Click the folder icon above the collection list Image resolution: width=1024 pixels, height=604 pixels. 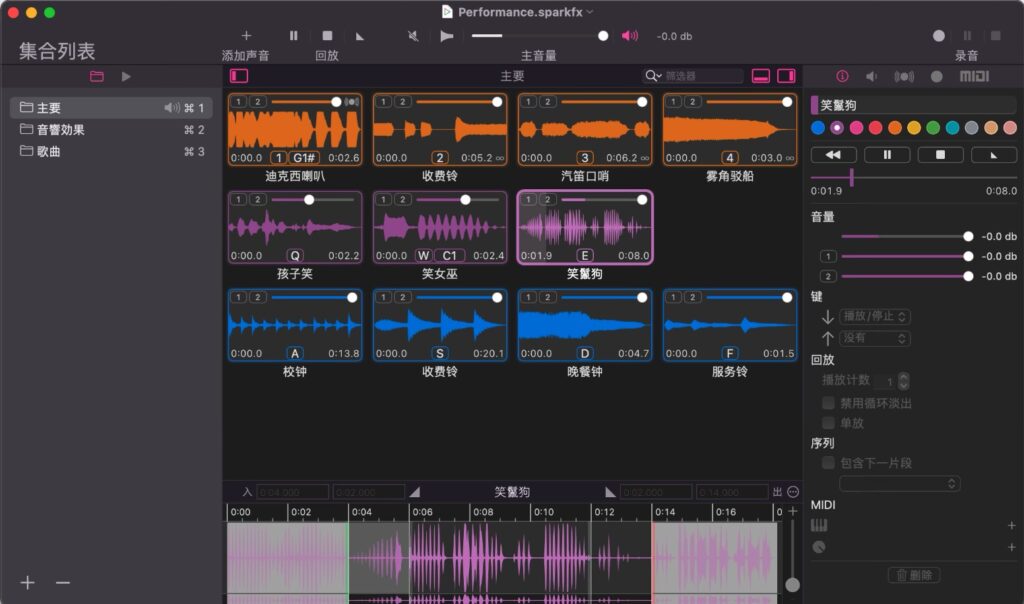click(97, 76)
